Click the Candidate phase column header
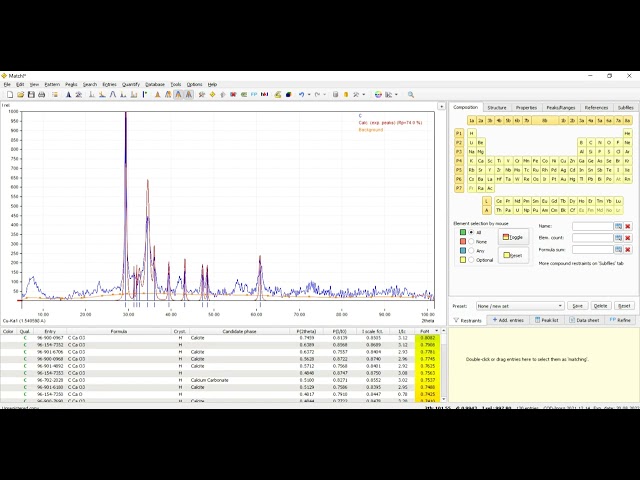 coord(239,331)
